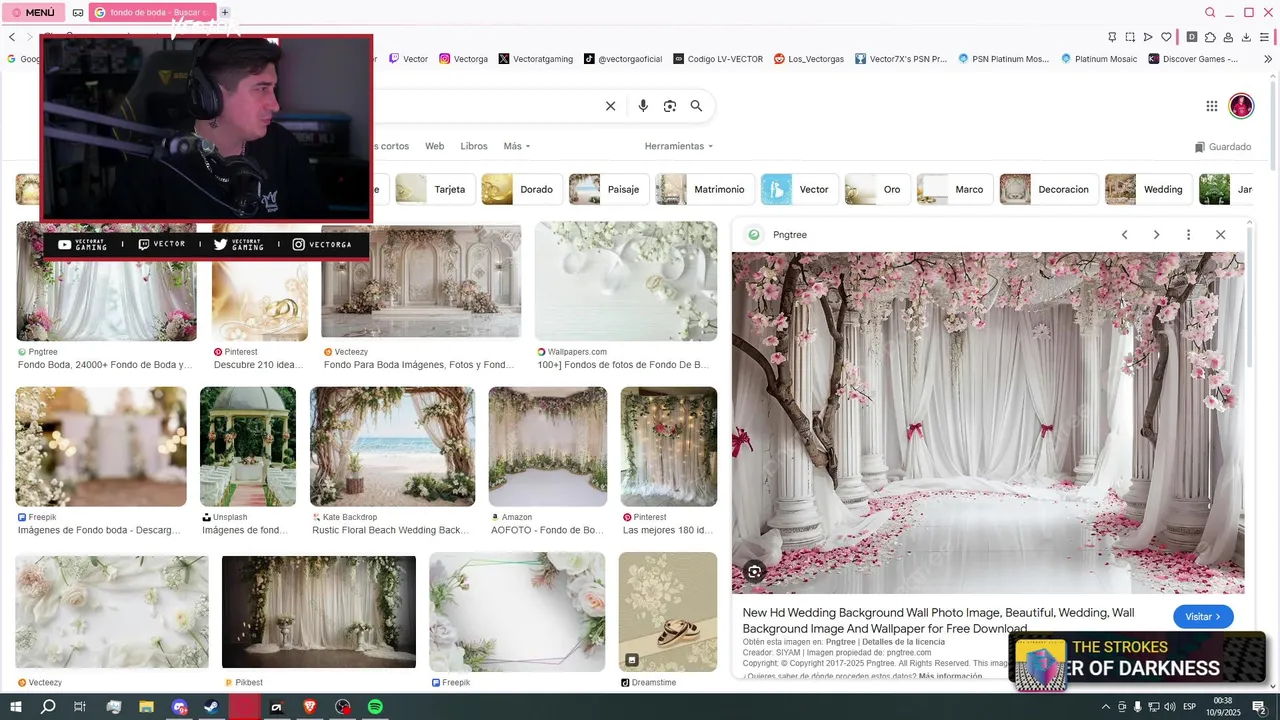Image resolution: width=1280 pixels, height=720 pixels.
Task: Open Codigo LV-VECTOR bookmark
Action: 718,59
